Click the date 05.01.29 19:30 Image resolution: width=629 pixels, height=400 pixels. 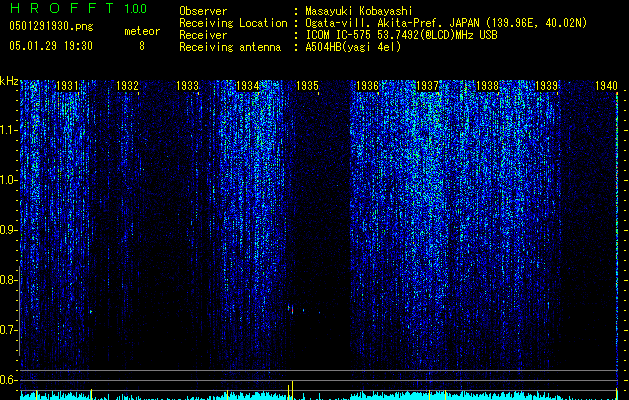click(51, 46)
